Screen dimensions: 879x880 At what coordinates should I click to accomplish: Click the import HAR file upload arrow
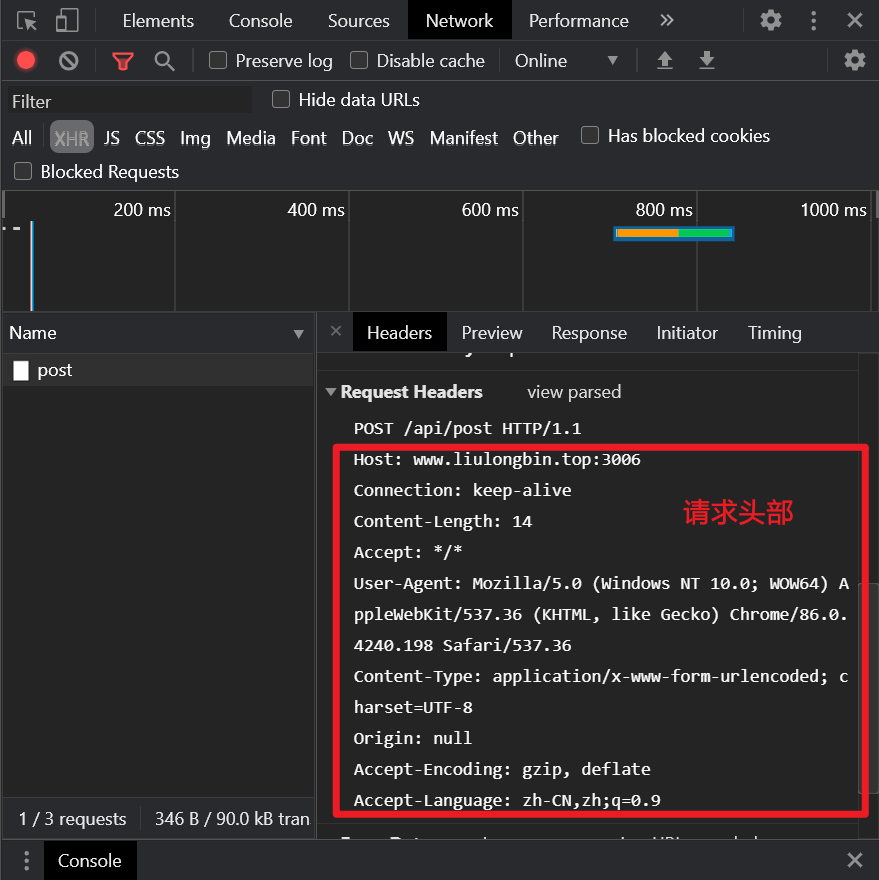(x=664, y=61)
